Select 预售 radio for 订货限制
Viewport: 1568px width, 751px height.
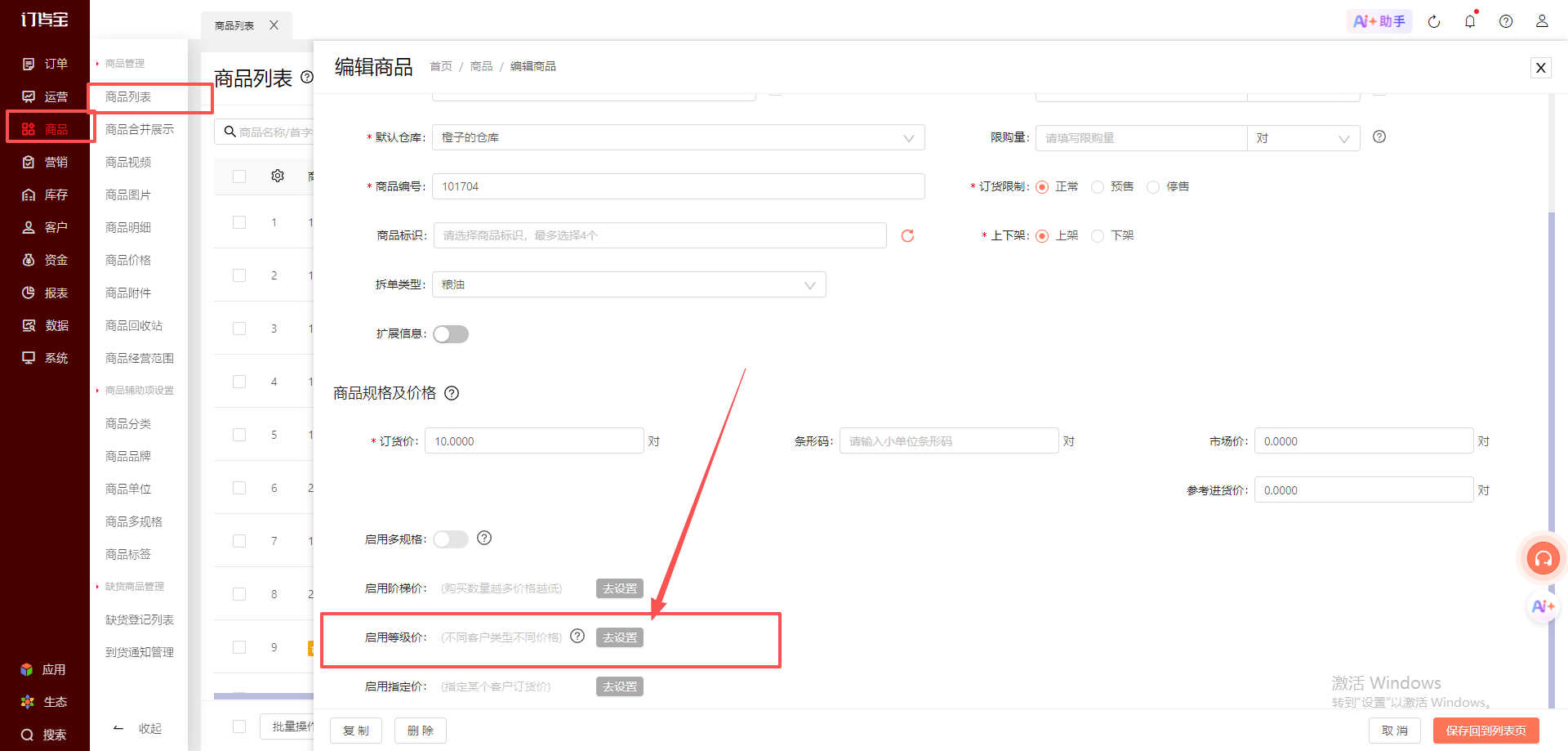click(1098, 187)
